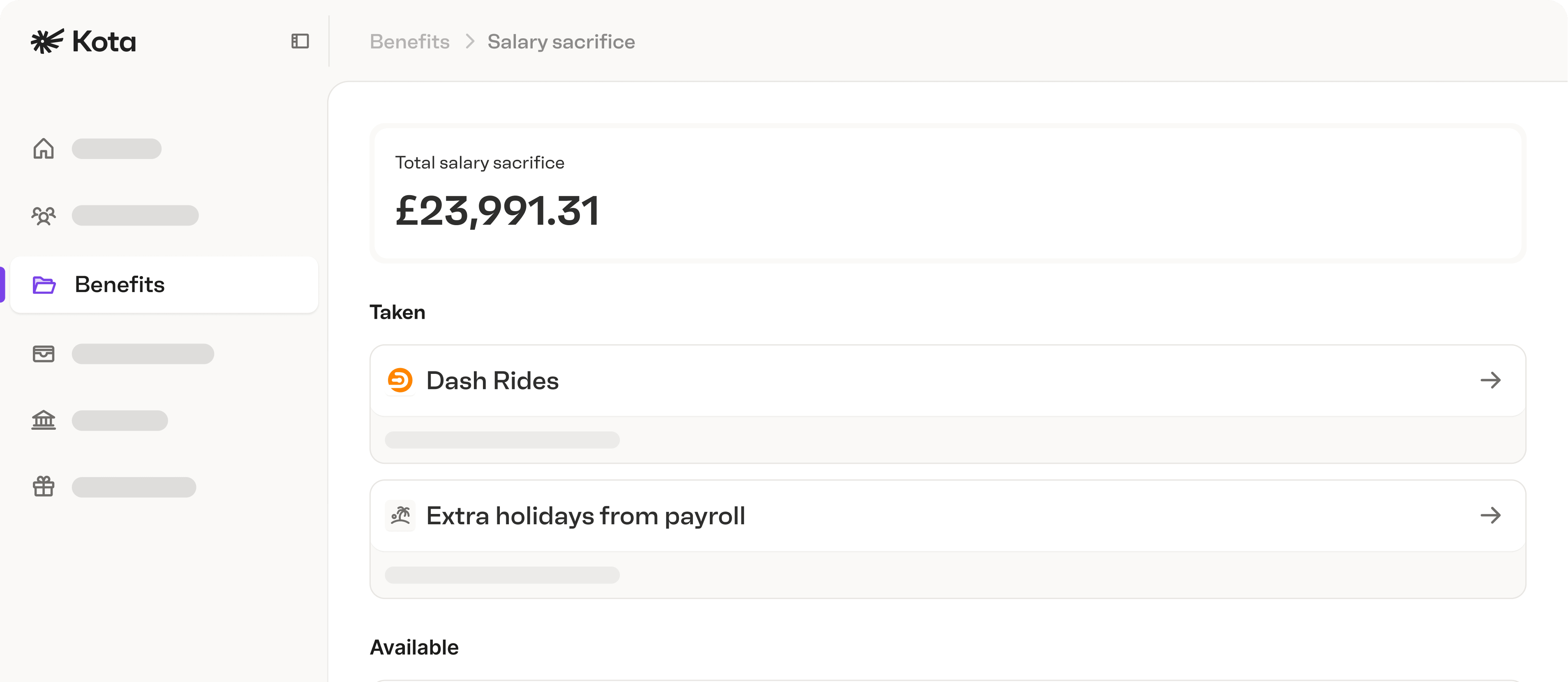The width and height of the screenshot is (1568, 682).
Task: Go to Benefits breadcrumb link
Action: (x=410, y=41)
